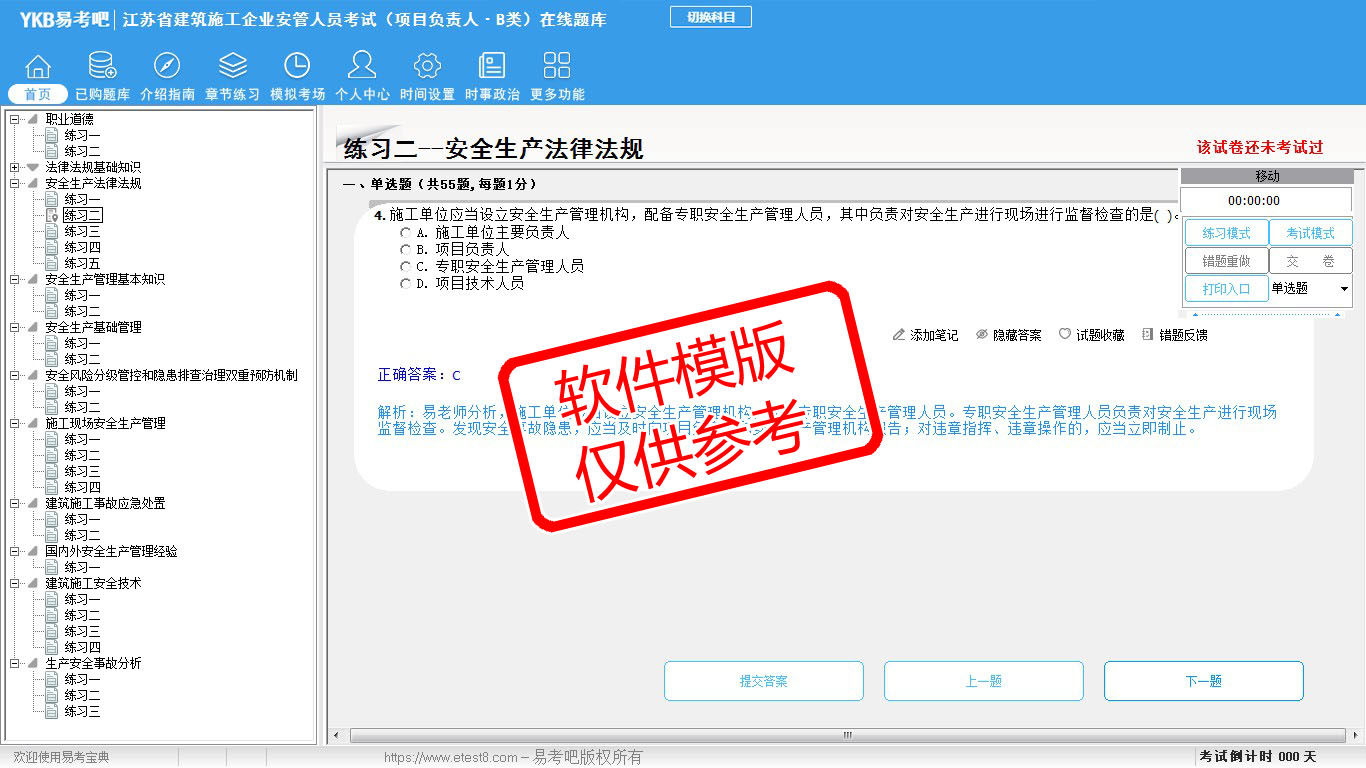Collapse the 建筑施工事故应急处置 tree node
This screenshot has width=1366, height=768.
14,503
